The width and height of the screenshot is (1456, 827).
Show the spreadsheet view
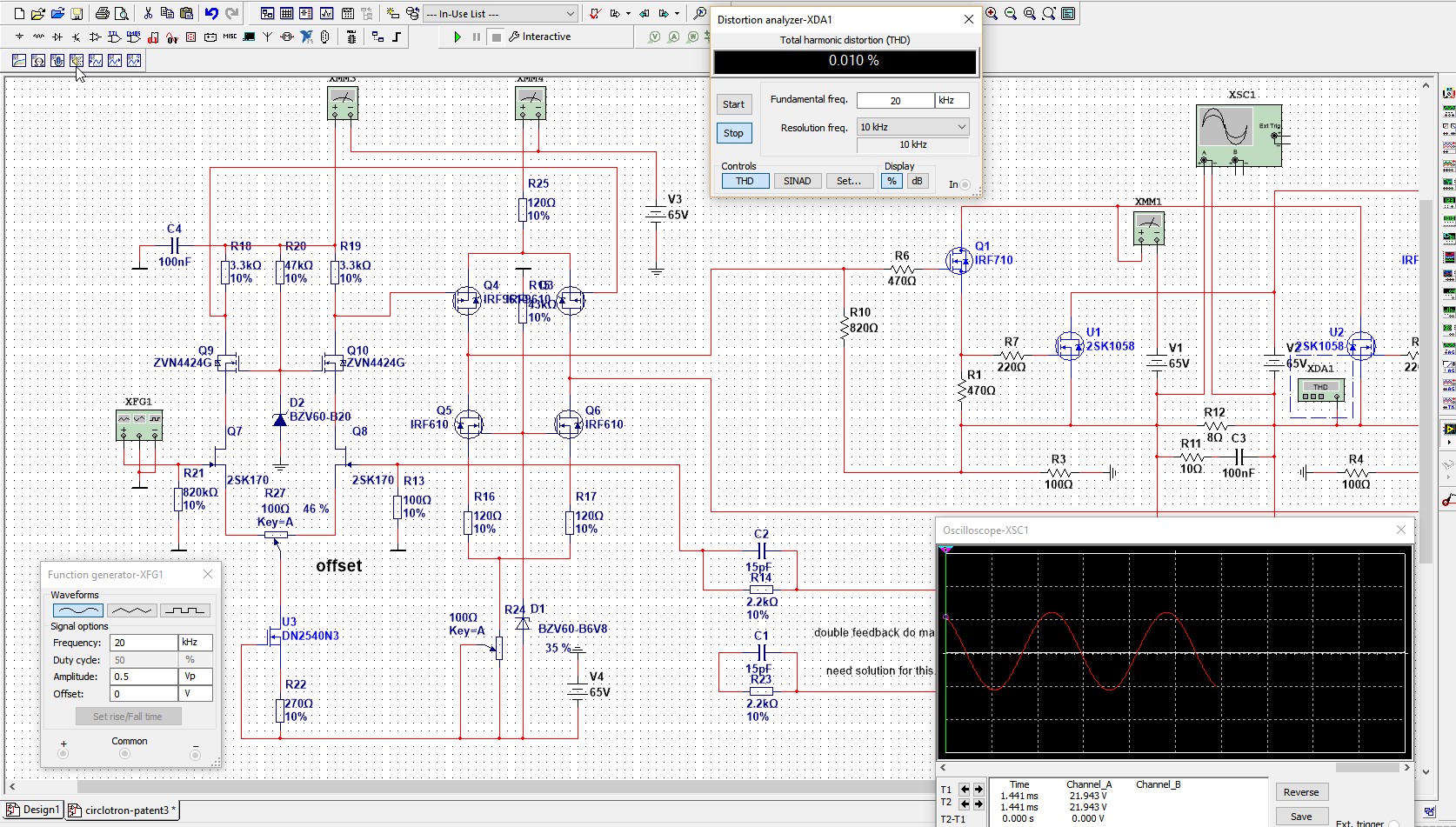pos(286,13)
